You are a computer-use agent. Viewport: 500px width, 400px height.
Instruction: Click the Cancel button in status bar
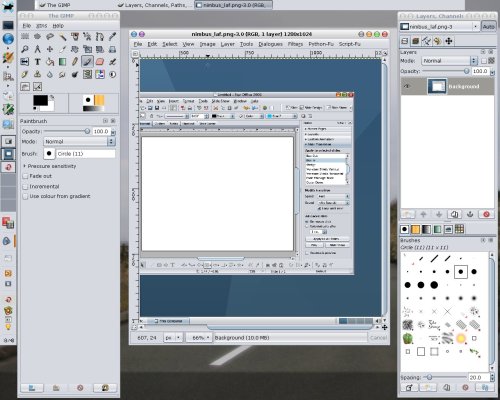pos(378,338)
